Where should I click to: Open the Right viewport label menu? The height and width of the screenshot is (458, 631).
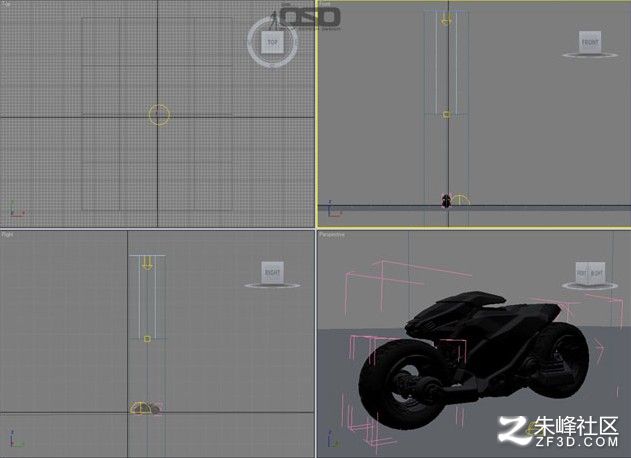tap(8, 234)
